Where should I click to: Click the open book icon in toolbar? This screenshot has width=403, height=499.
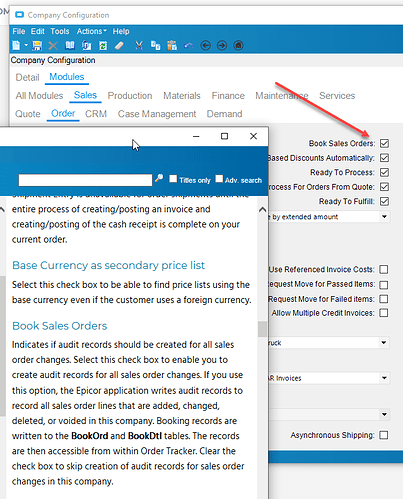[70, 45]
